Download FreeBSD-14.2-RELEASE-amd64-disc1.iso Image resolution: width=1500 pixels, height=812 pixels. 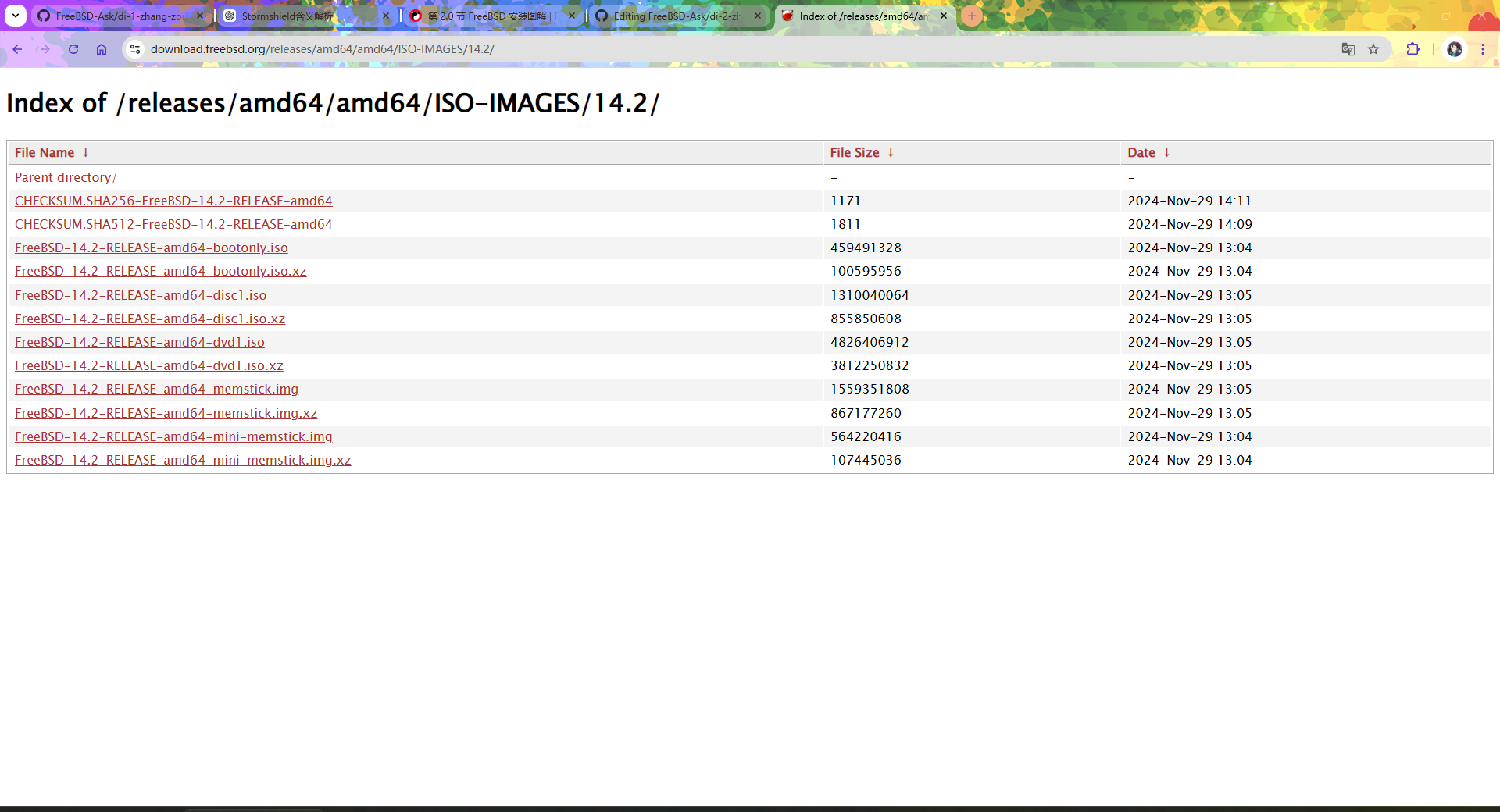141,296
